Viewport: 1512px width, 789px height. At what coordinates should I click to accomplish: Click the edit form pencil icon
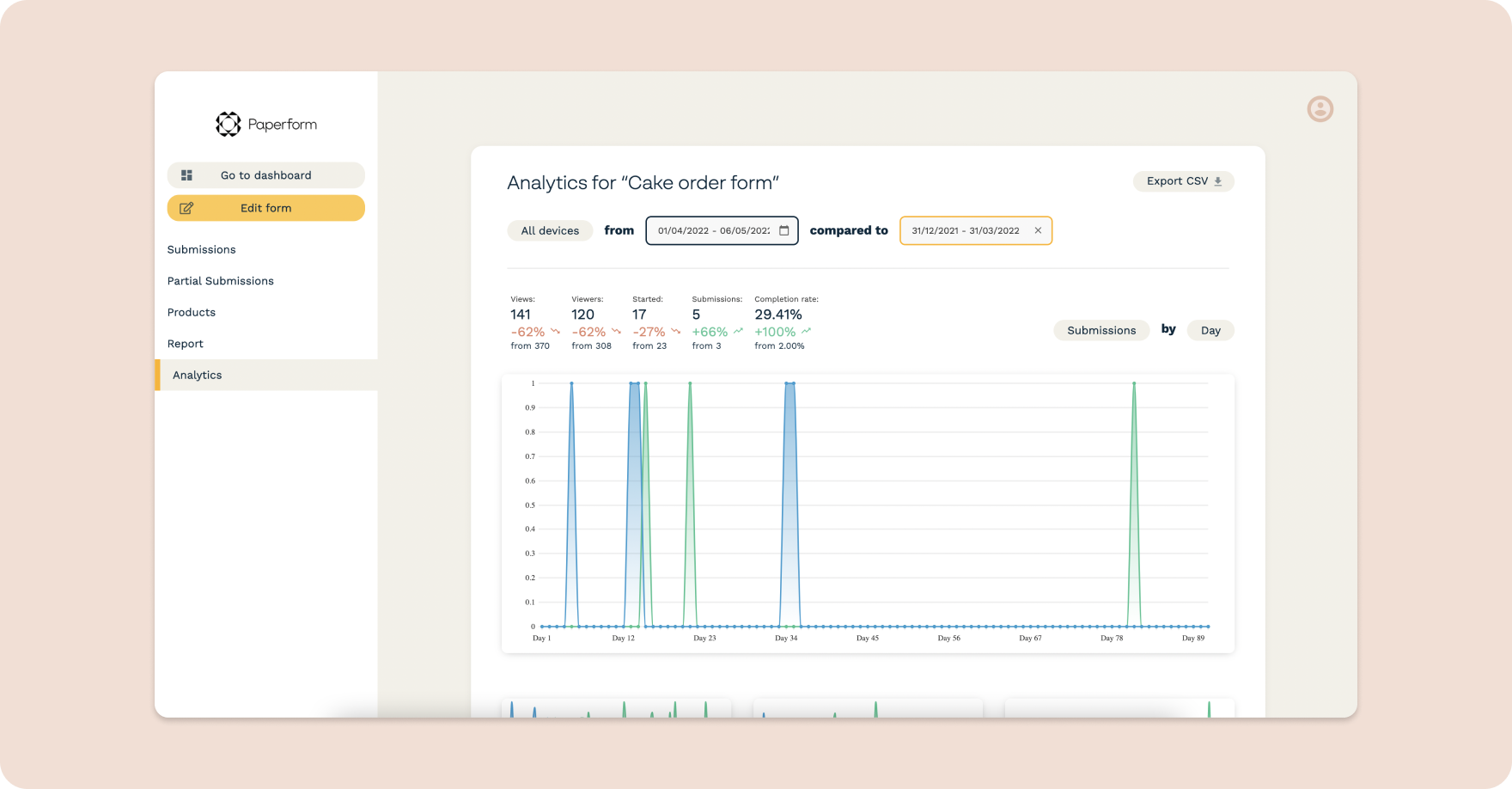(186, 208)
